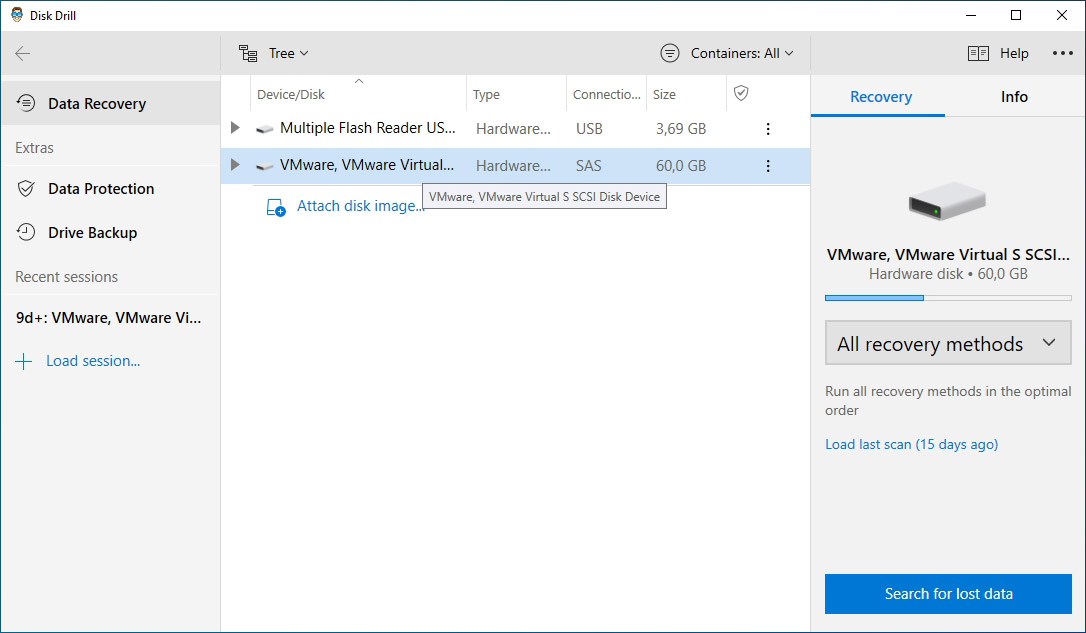Switch to the Recovery tab
1086x633 pixels.
click(880, 97)
